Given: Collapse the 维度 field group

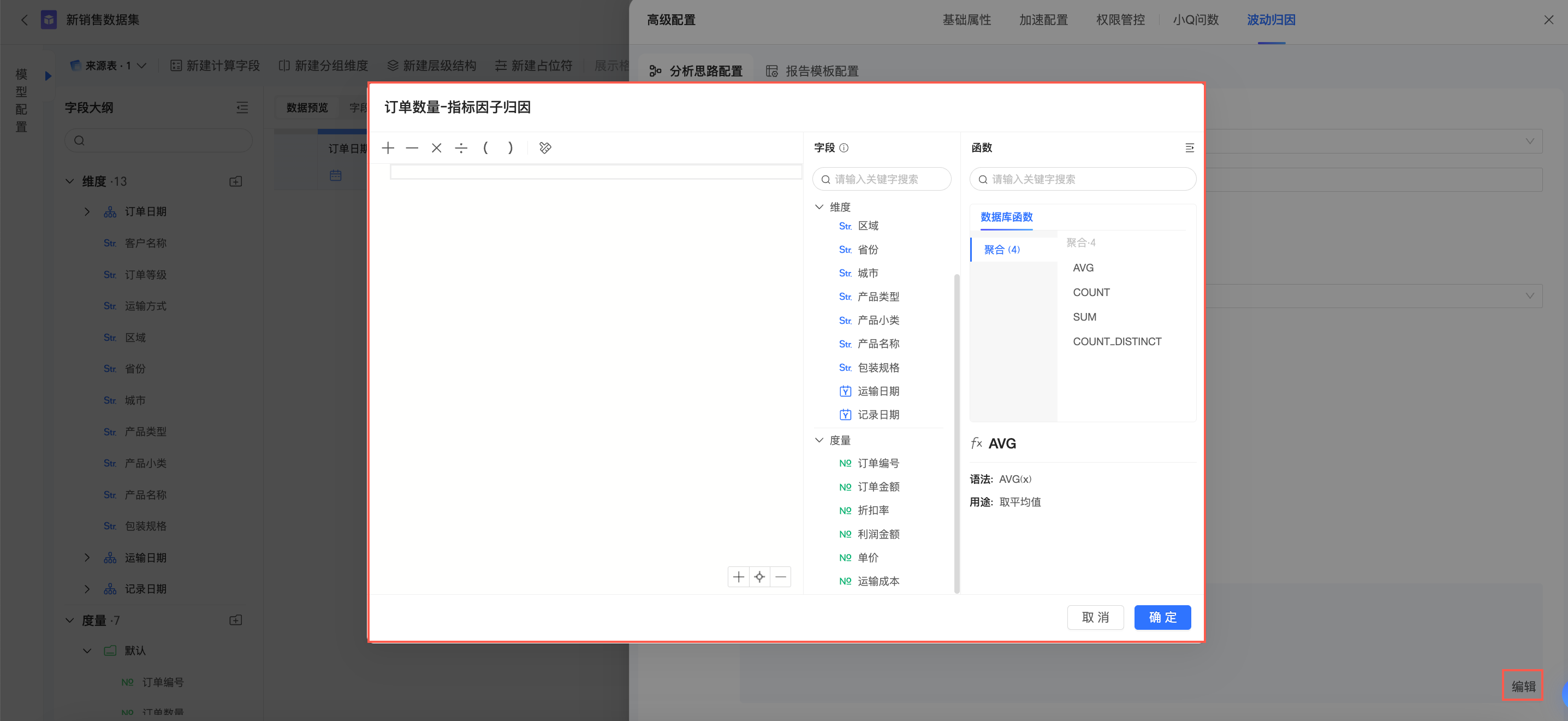Looking at the screenshot, I should (819, 207).
